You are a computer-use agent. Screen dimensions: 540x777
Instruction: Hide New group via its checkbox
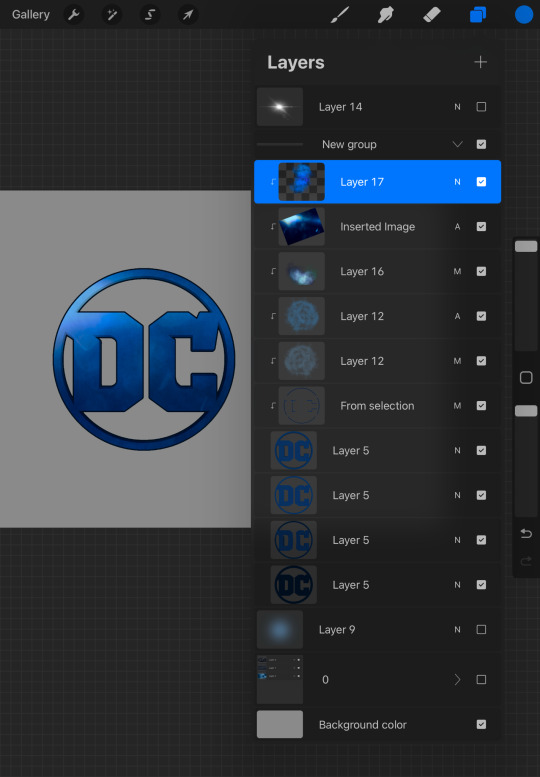point(481,144)
